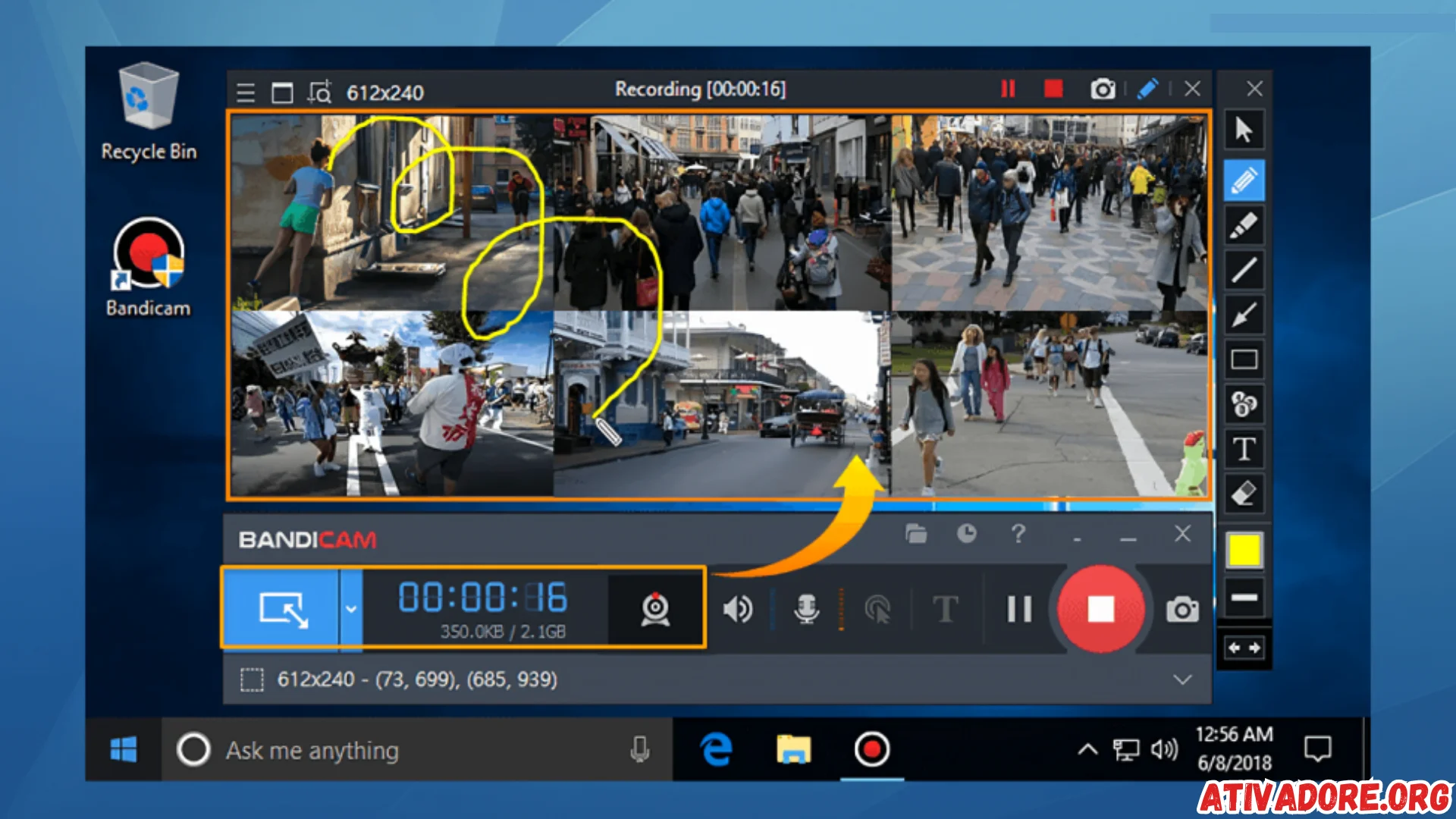This screenshot has width=1456, height=819.
Task: Open the Action Center notification icon
Action: (1318, 749)
